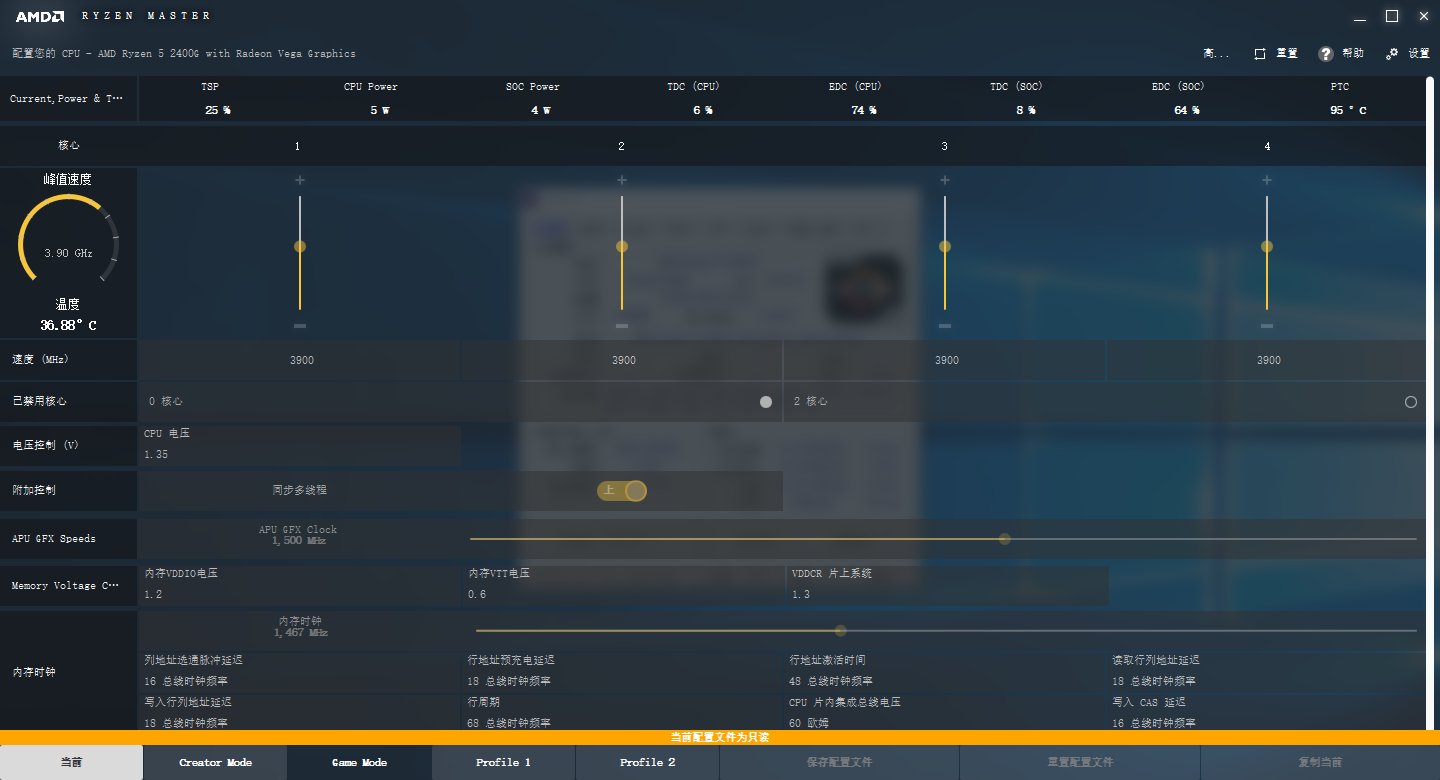The height and width of the screenshot is (780, 1440).
Task: Click the APU GFX Speeds row label
Action: click(53, 539)
